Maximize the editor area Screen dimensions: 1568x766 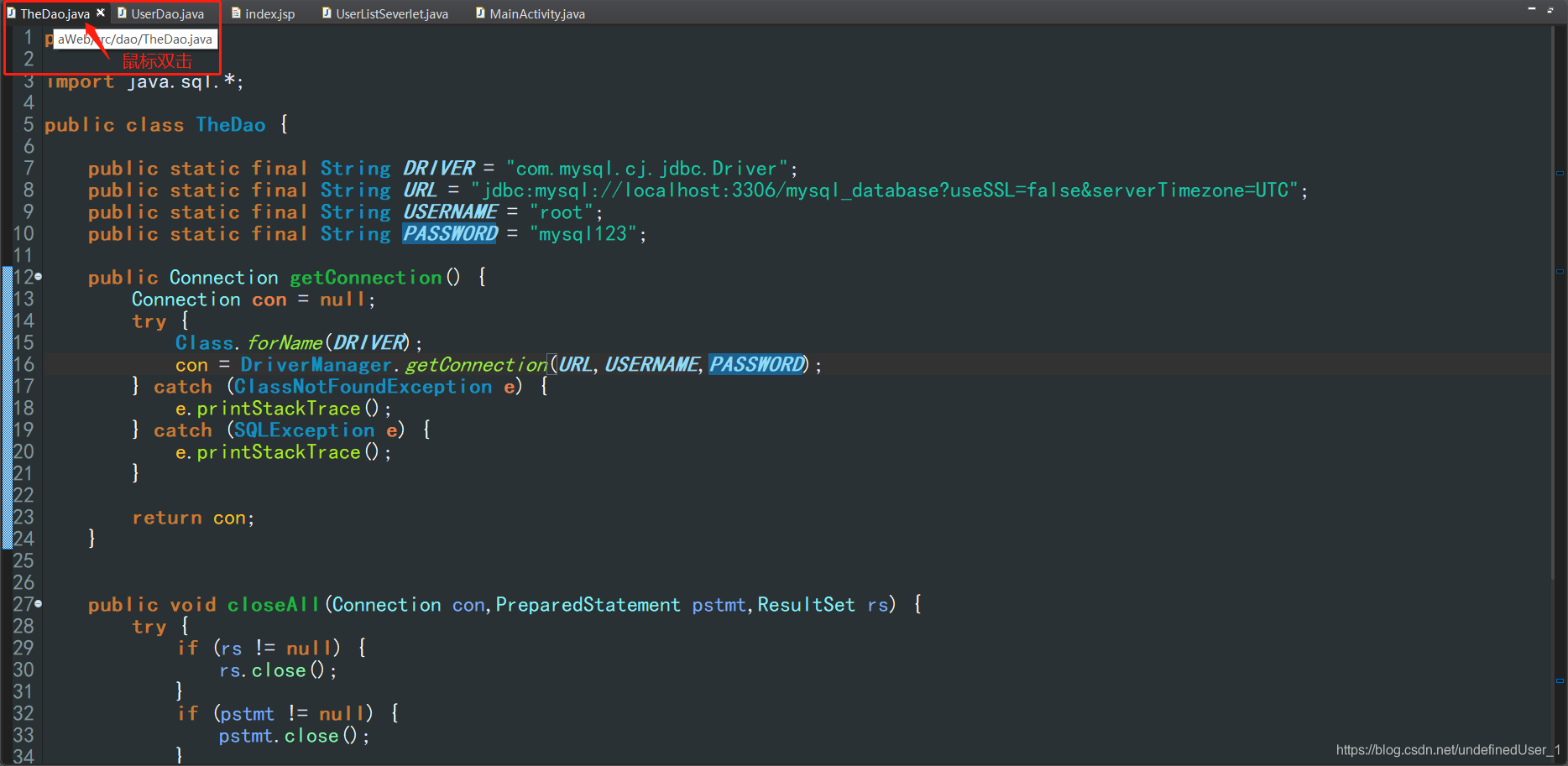pyautogui.click(x=1550, y=9)
